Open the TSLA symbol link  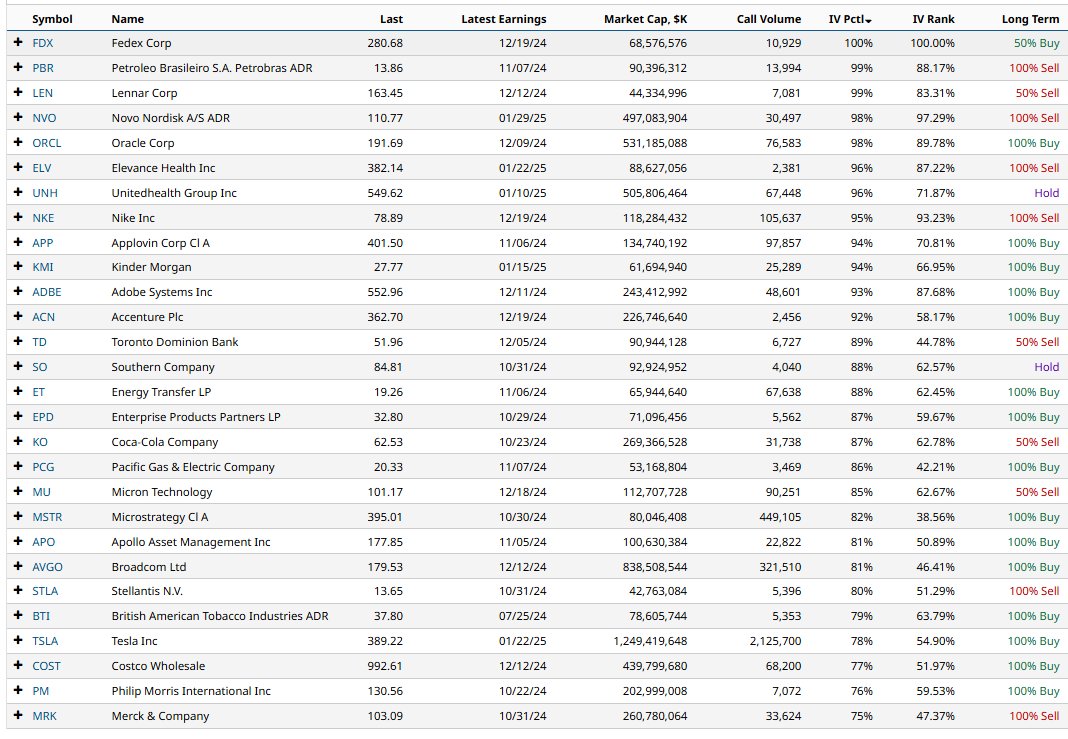tap(45, 641)
